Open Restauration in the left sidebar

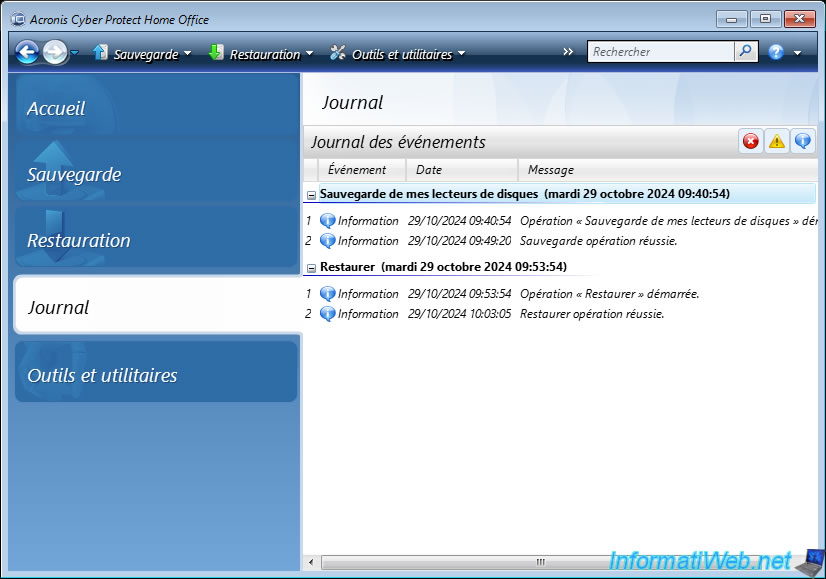[156, 240]
